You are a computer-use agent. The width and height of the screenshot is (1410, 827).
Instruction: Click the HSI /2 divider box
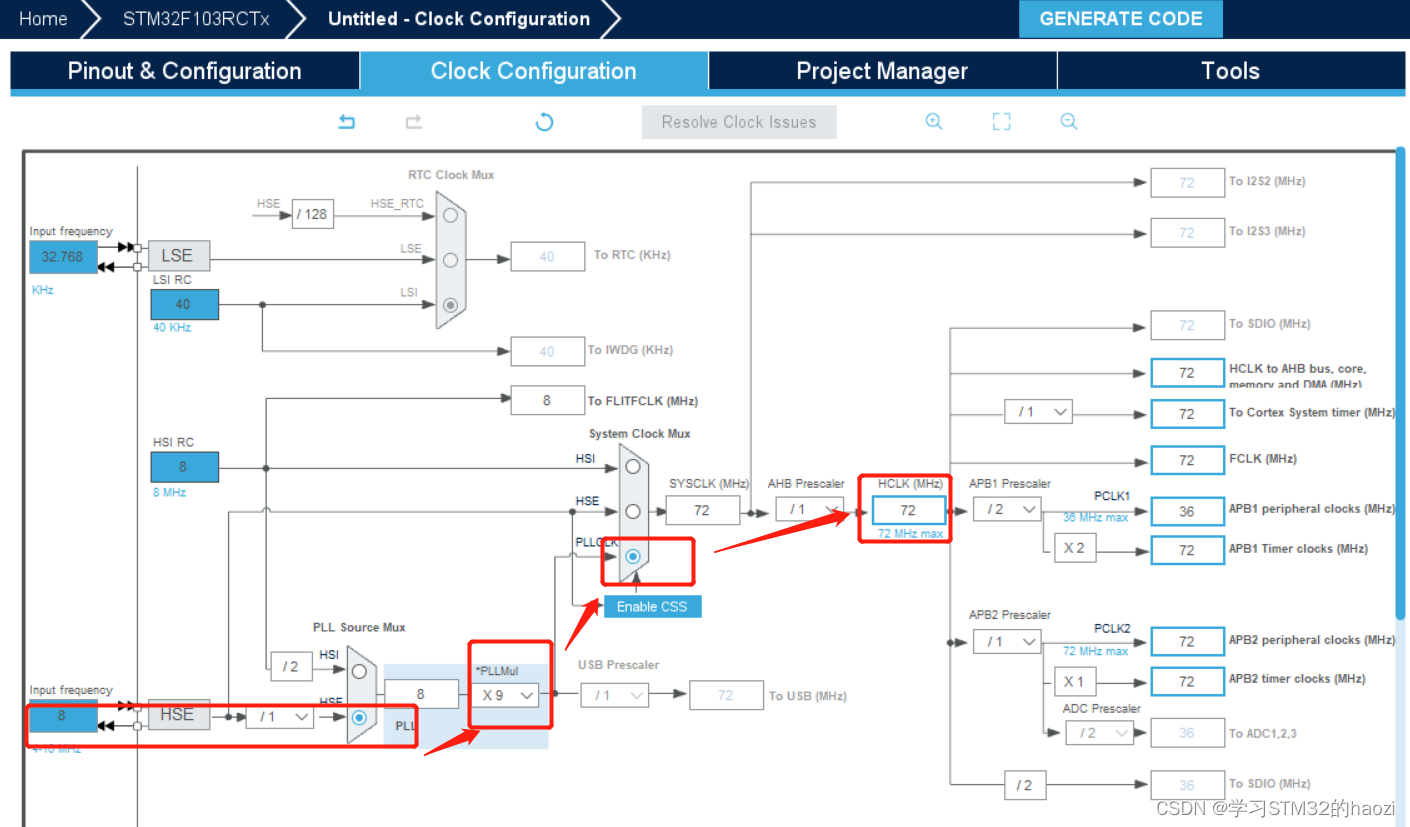290,666
